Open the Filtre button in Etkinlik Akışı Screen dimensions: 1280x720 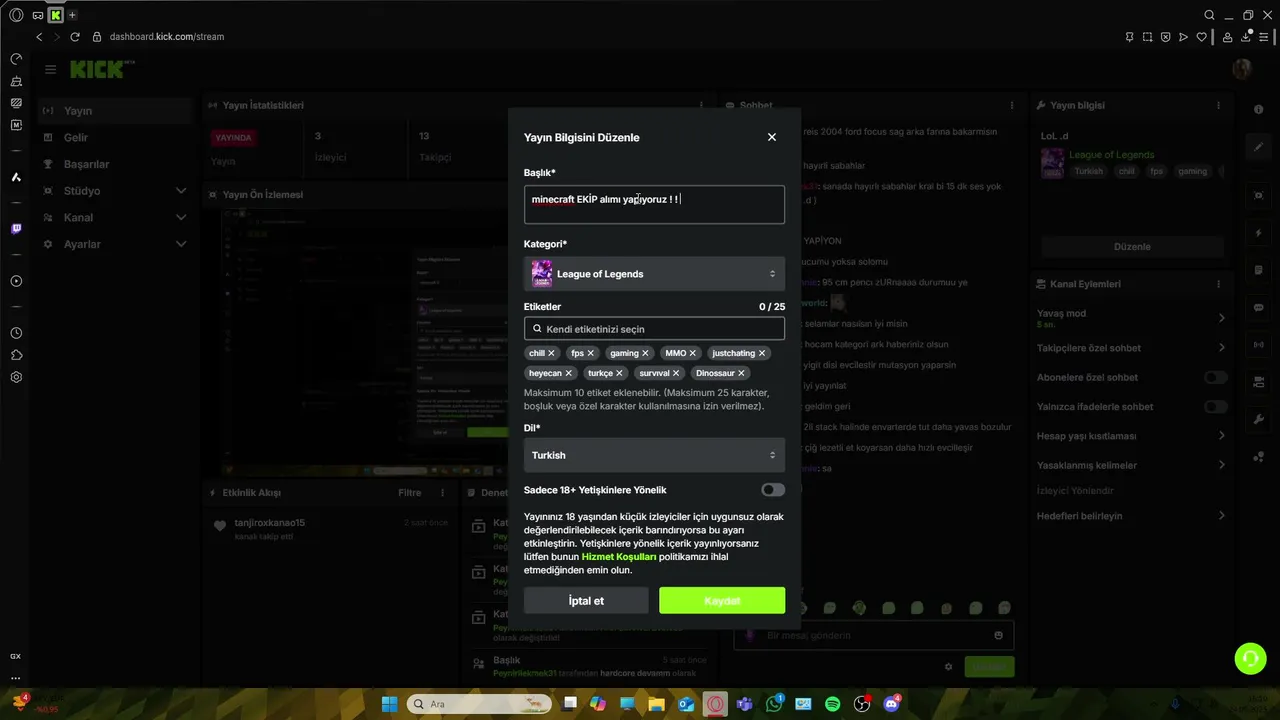[410, 493]
